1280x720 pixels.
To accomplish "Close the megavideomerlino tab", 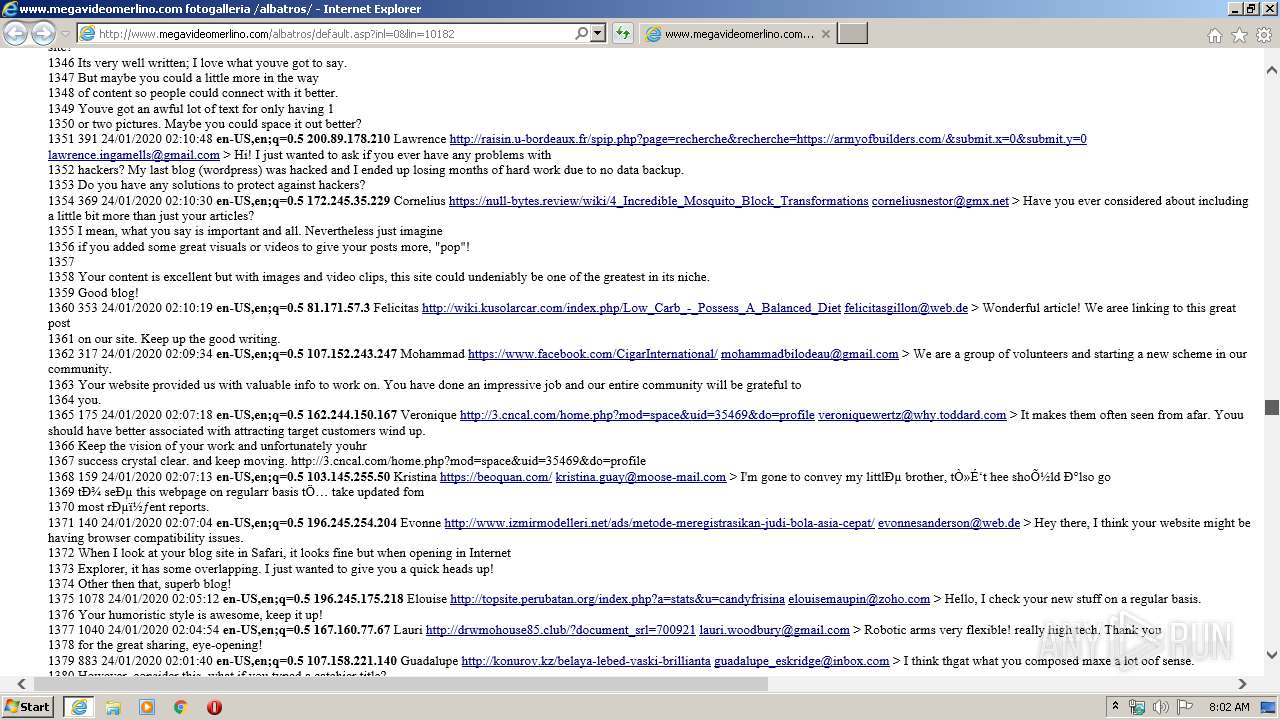I will point(825,34).
